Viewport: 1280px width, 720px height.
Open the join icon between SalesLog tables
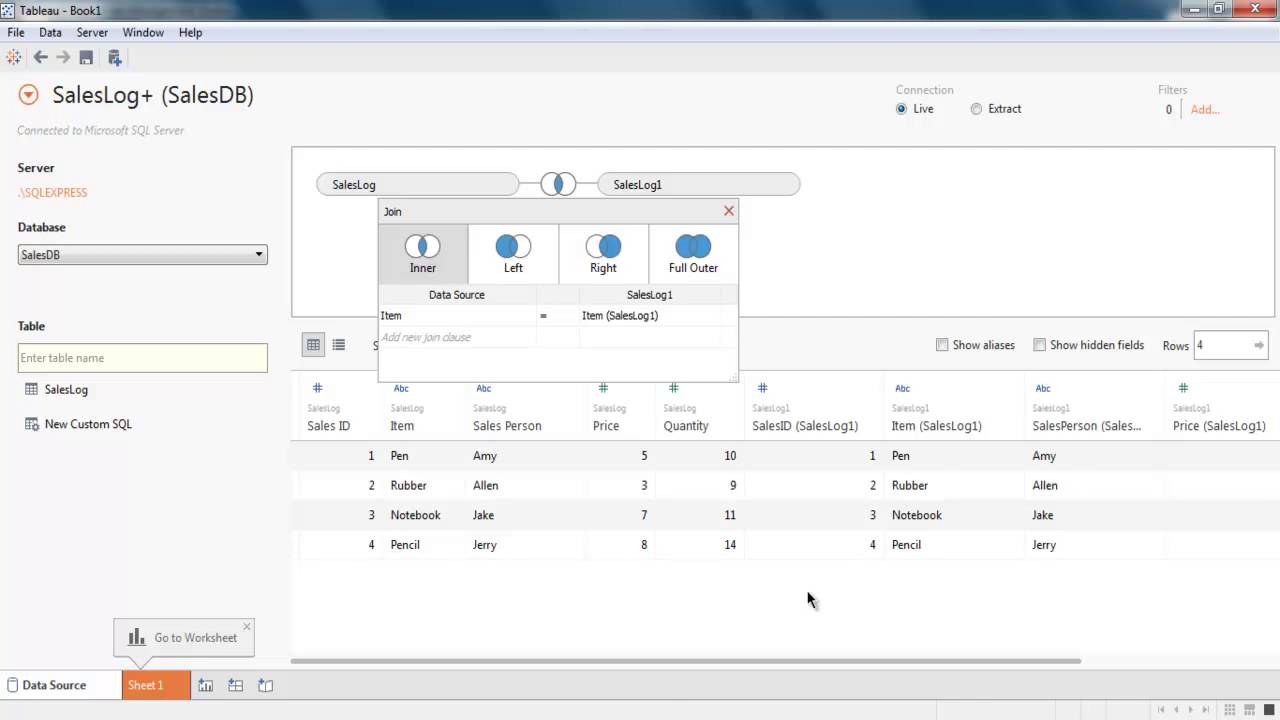click(x=558, y=184)
